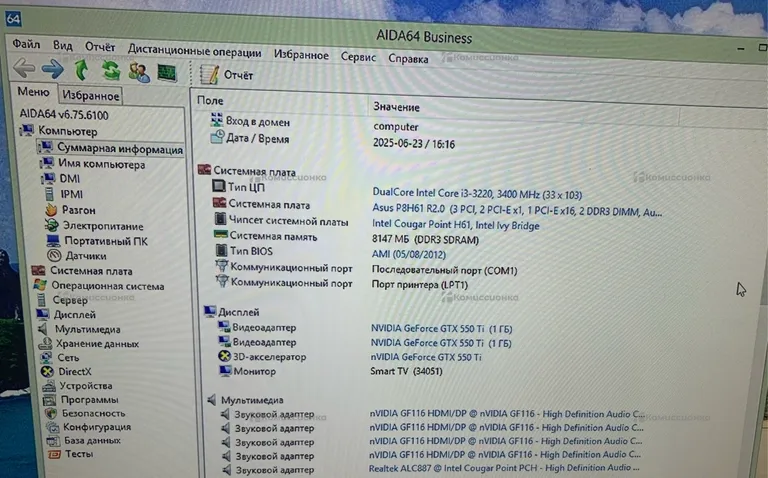Open the DualCore Intel Core i3-3220 link
This screenshot has width=768, height=478.
pyautogui.click(x=477, y=194)
